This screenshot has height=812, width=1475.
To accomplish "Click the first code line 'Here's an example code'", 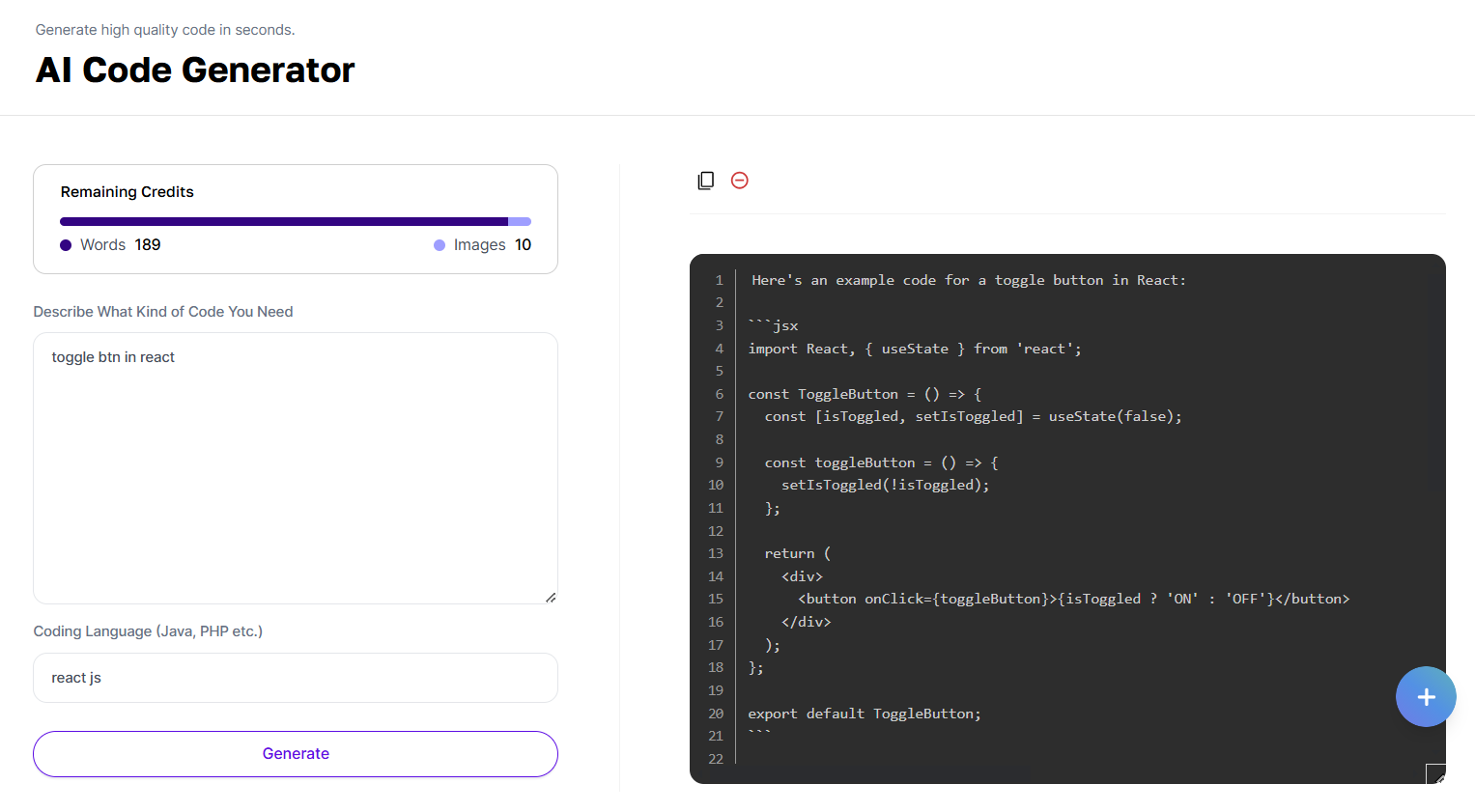I will point(969,280).
